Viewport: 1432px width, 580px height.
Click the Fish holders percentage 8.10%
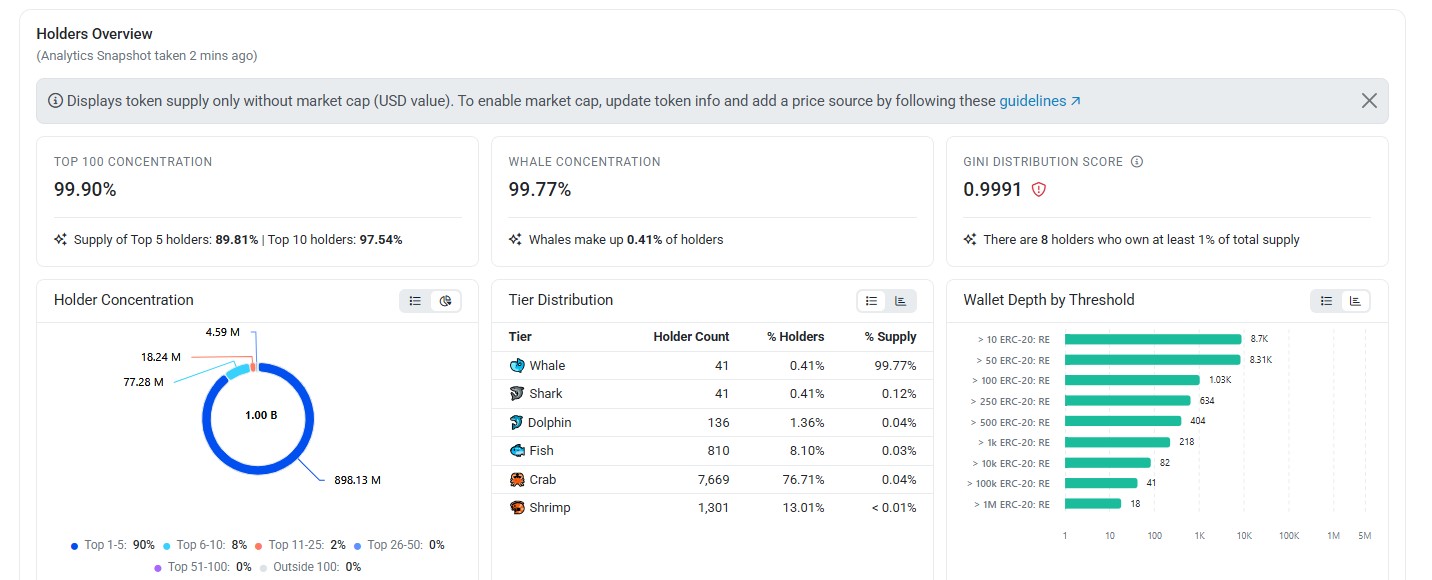(x=806, y=451)
